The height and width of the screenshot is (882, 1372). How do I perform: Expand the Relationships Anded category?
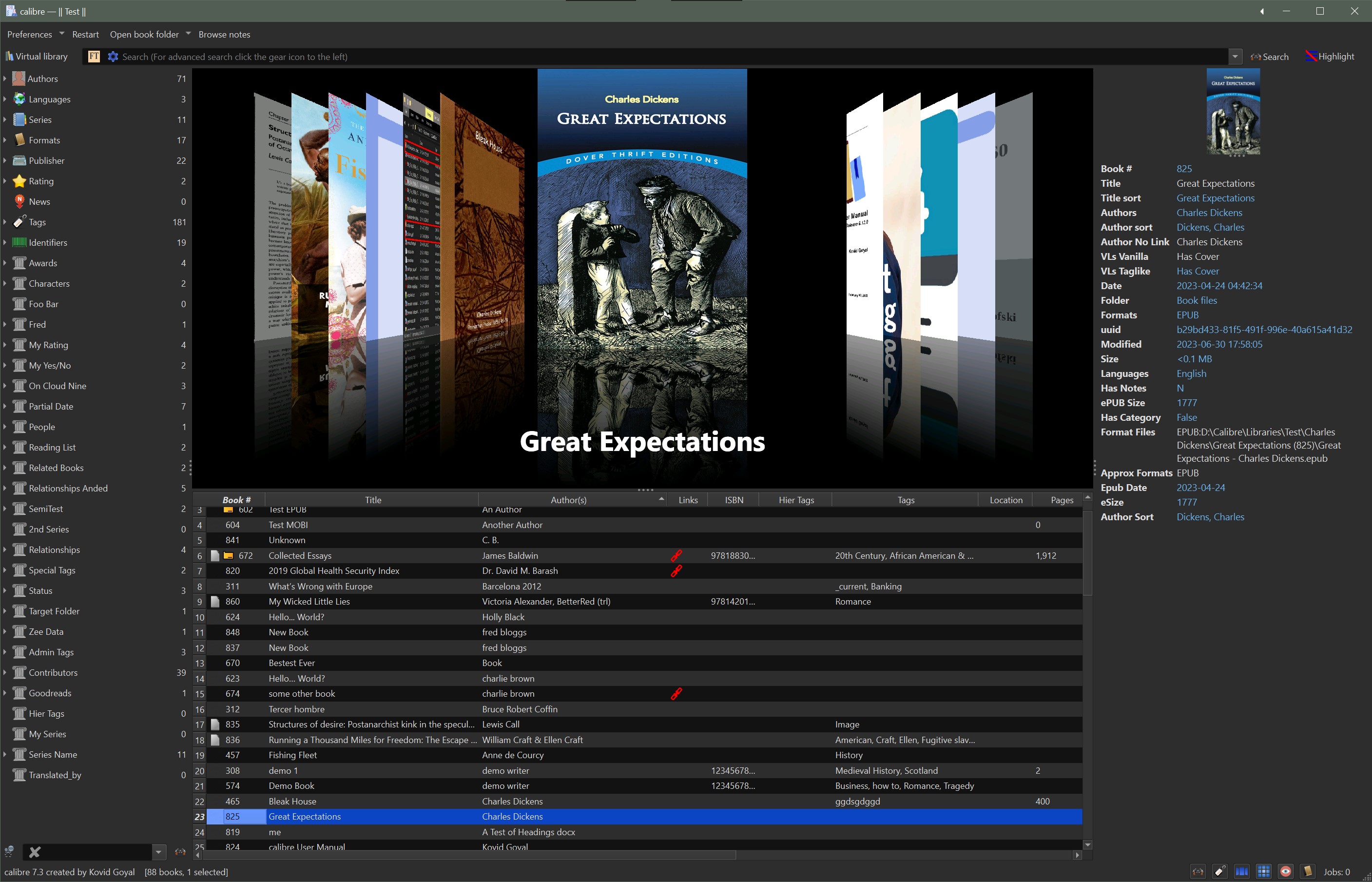4,488
